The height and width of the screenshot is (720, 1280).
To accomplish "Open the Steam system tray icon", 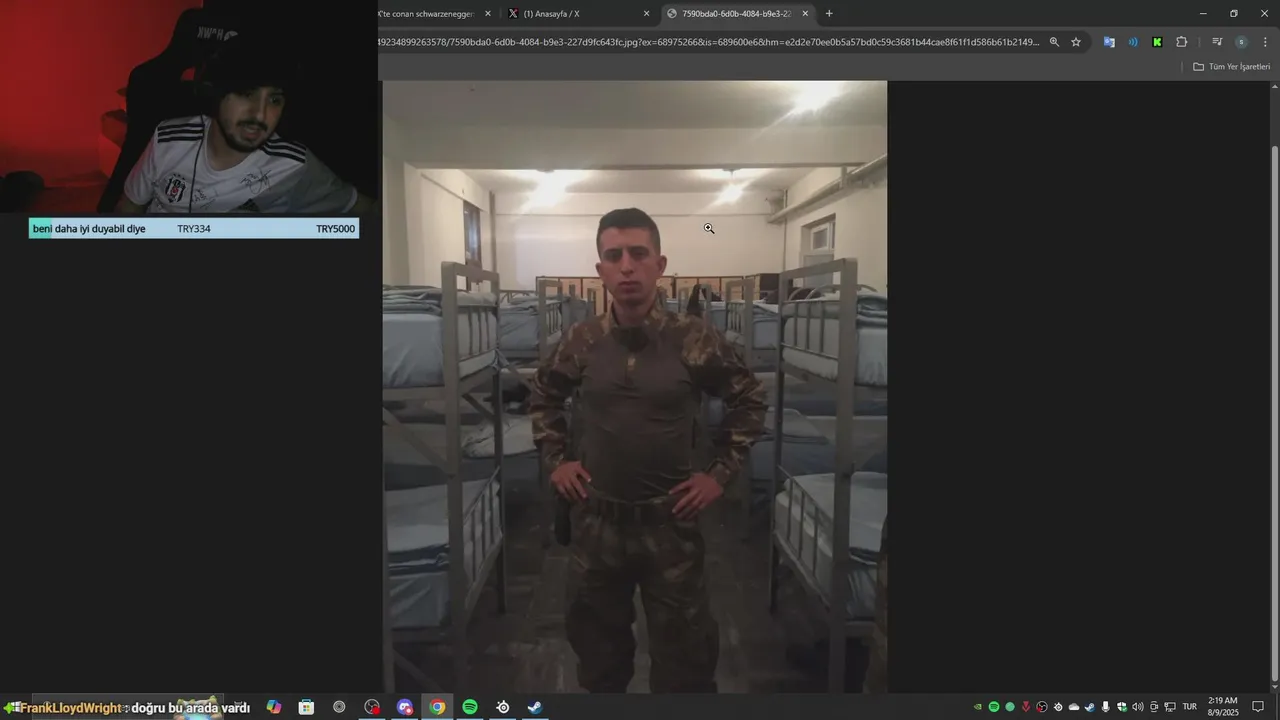I will tap(1090, 707).
